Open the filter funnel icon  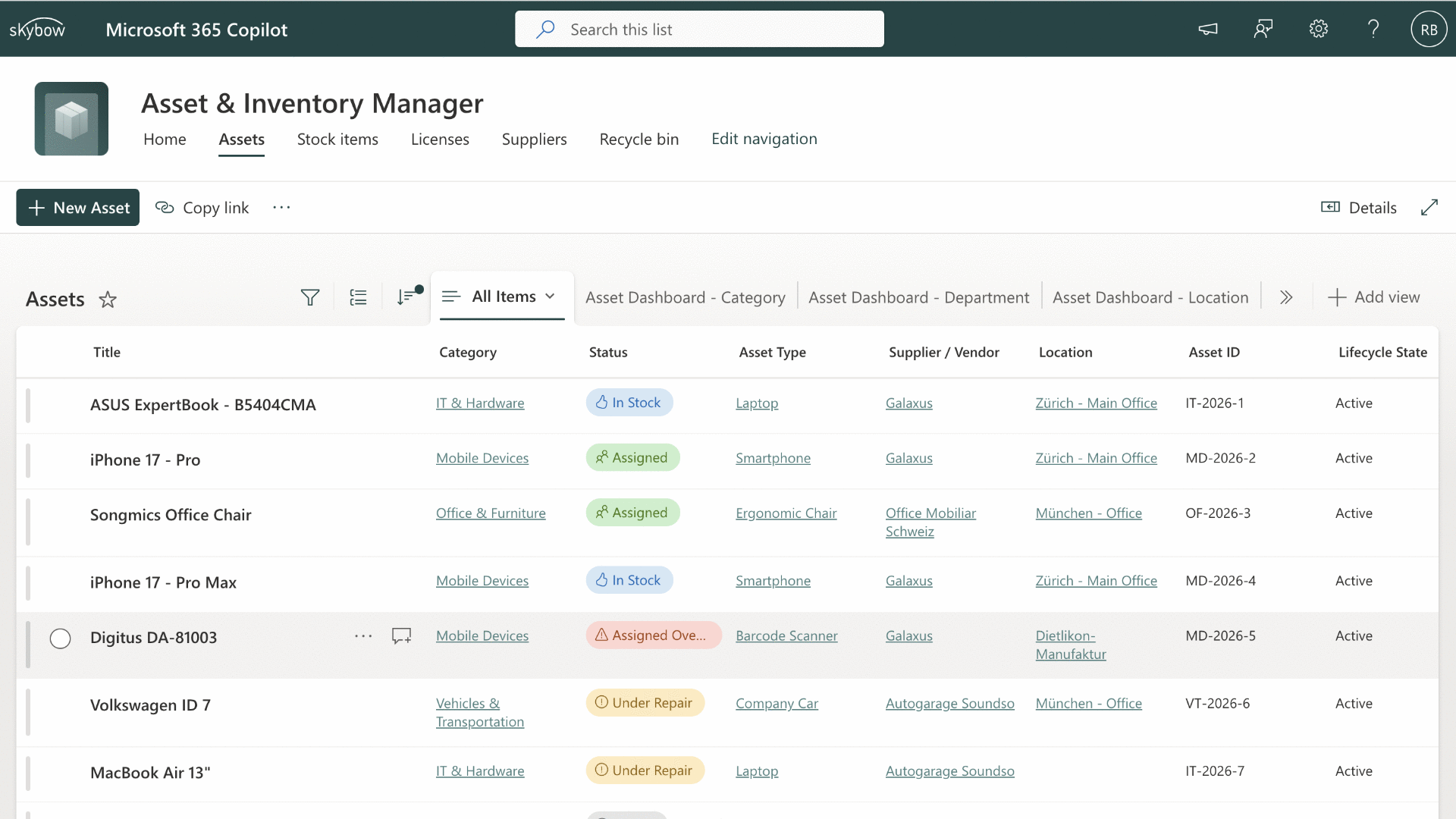309,297
